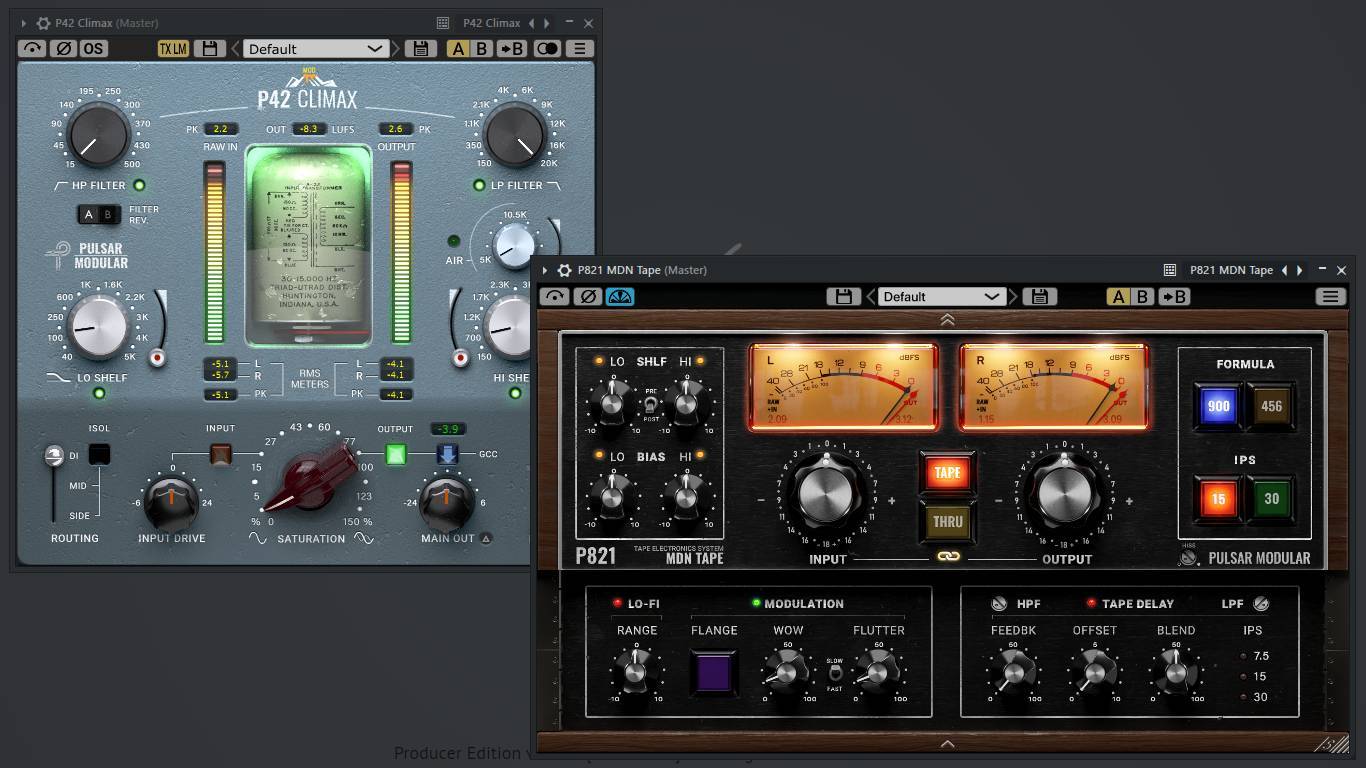Toggle input/output link chain icon
The width and height of the screenshot is (1366, 768).
[x=947, y=556]
